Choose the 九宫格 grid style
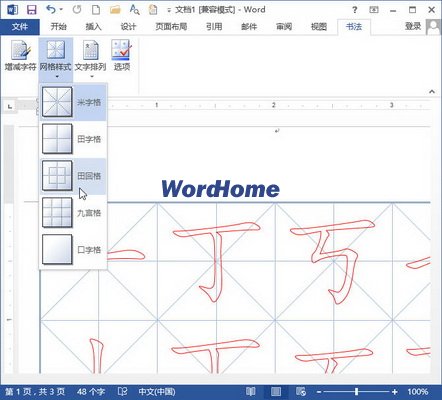Viewport: 442px width, 400px height. (73, 213)
